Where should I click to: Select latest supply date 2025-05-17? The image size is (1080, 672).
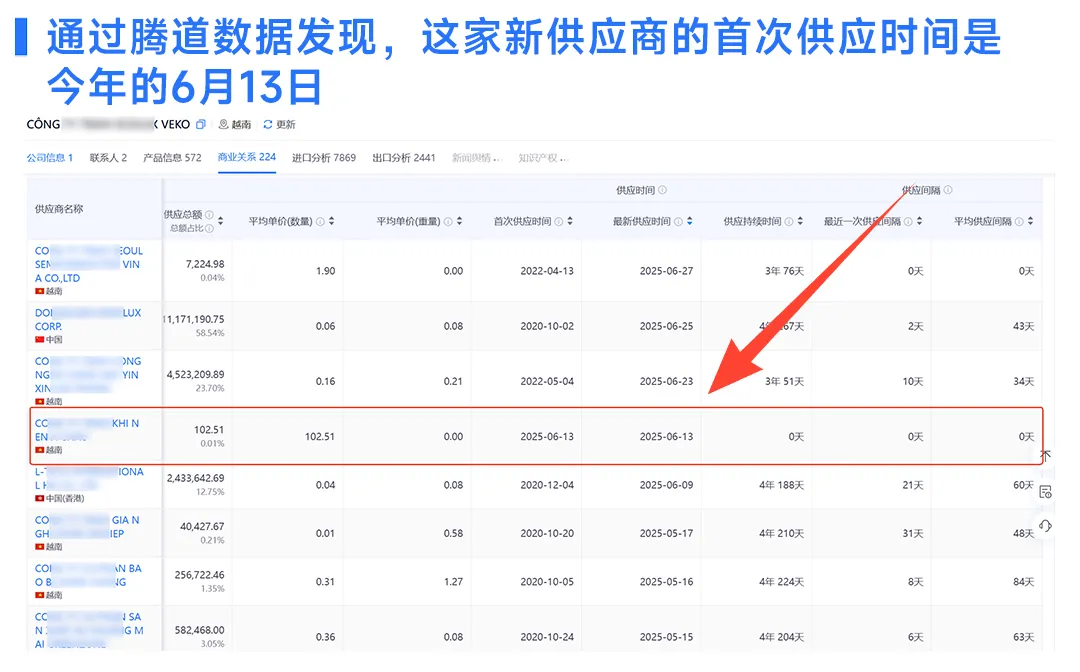(x=666, y=534)
